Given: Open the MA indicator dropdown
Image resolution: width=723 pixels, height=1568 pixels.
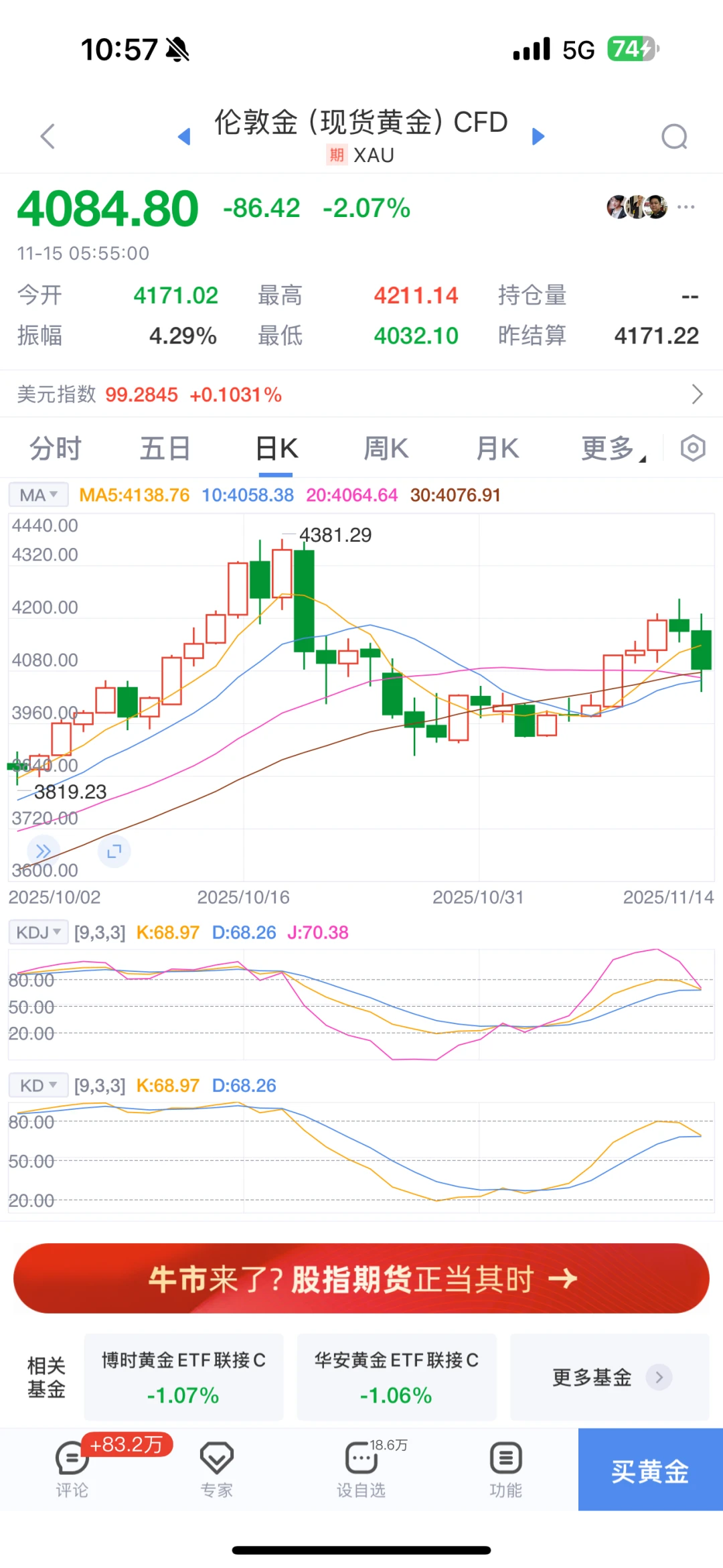Looking at the screenshot, I should point(38,495).
